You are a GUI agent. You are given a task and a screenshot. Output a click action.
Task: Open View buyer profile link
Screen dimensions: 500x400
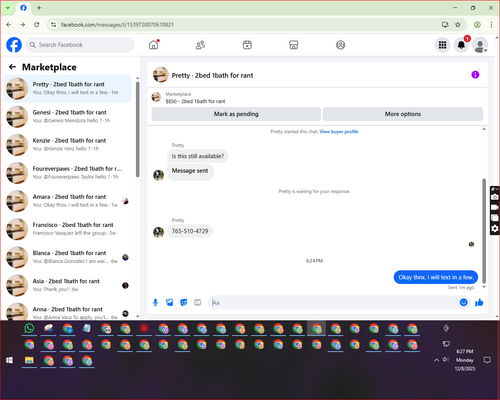(339, 132)
